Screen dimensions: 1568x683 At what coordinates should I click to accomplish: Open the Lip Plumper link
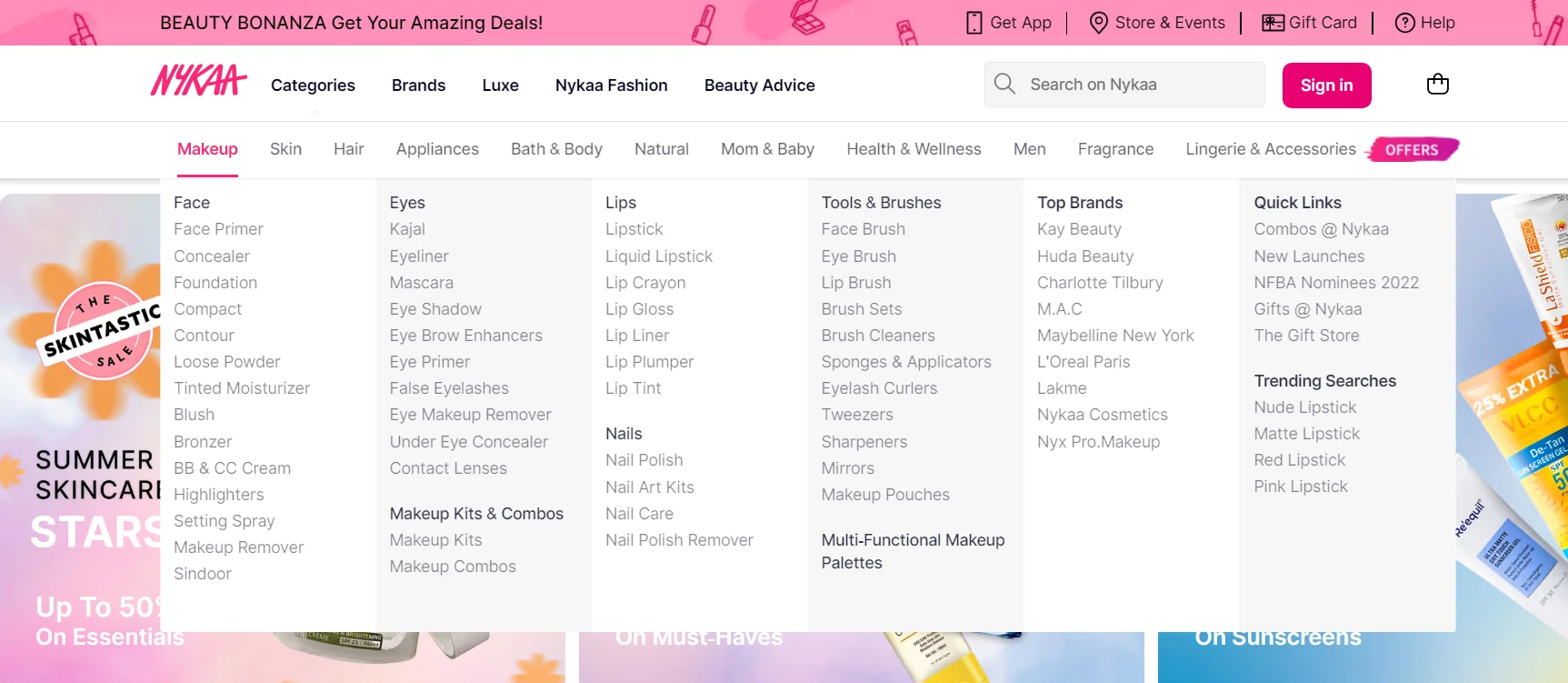(x=650, y=362)
